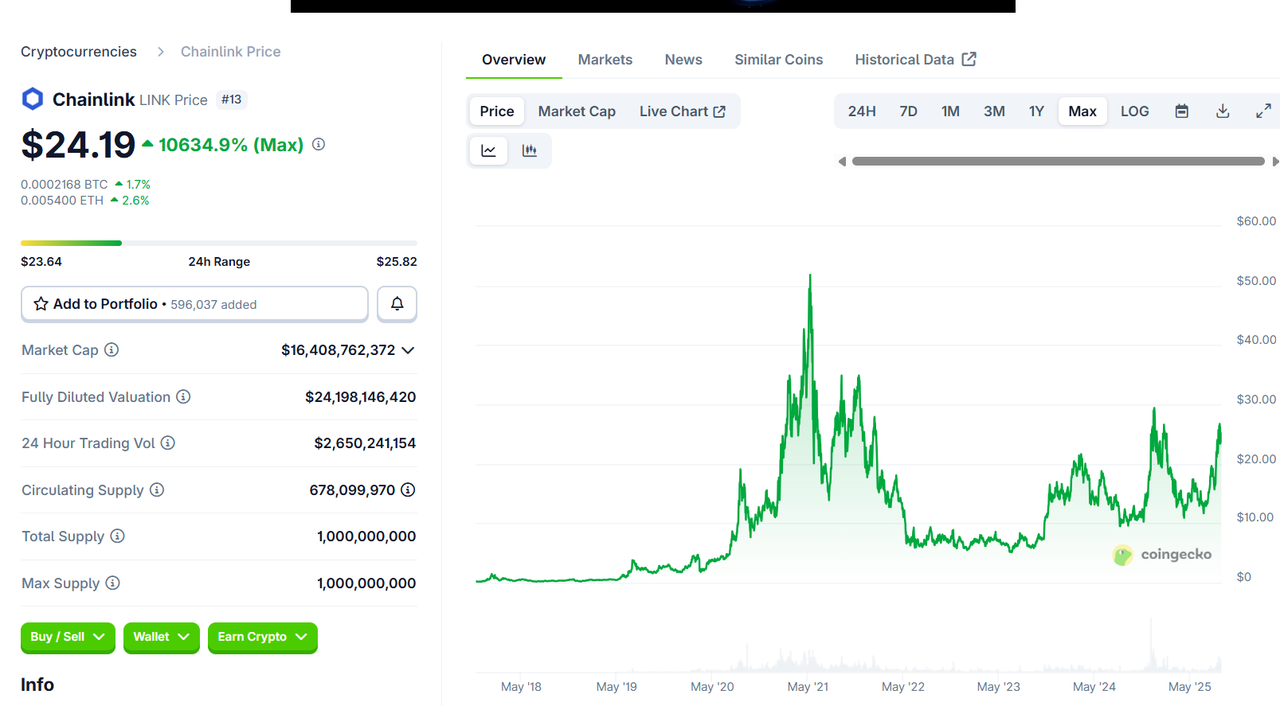1280x706 pixels.
Task: Click the breadcrumb chevron separator
Action: pyautogui.click(x=160, y=52)
